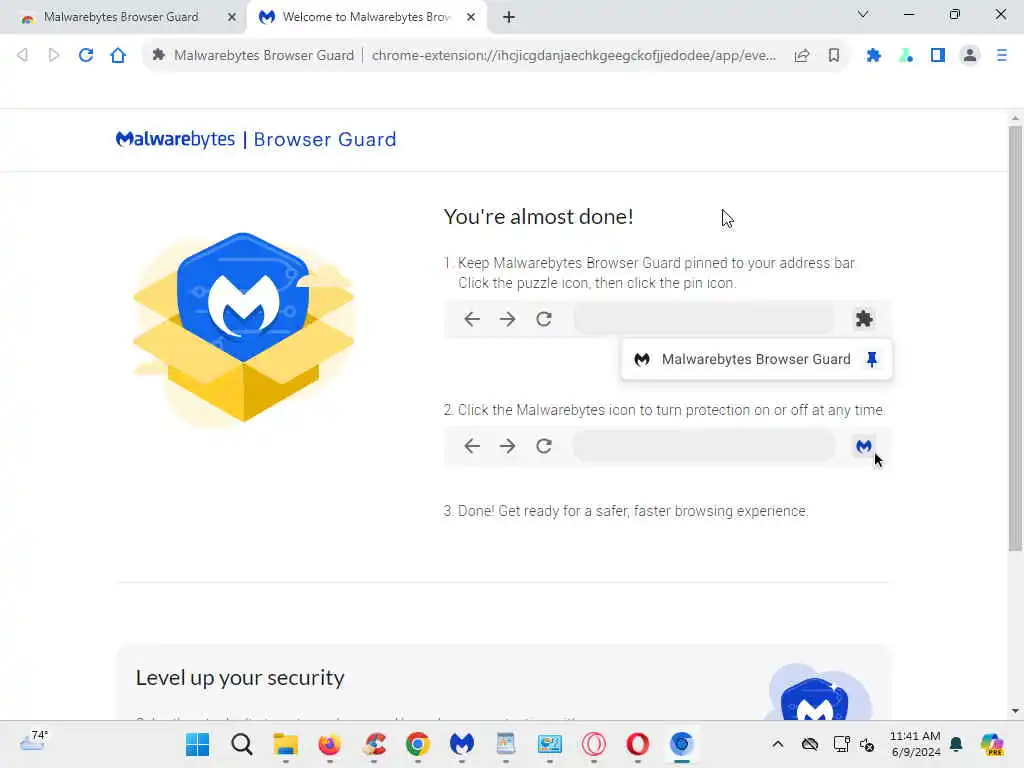
Task: Click the browser forward arrow
Action: (x=54, y=55)
